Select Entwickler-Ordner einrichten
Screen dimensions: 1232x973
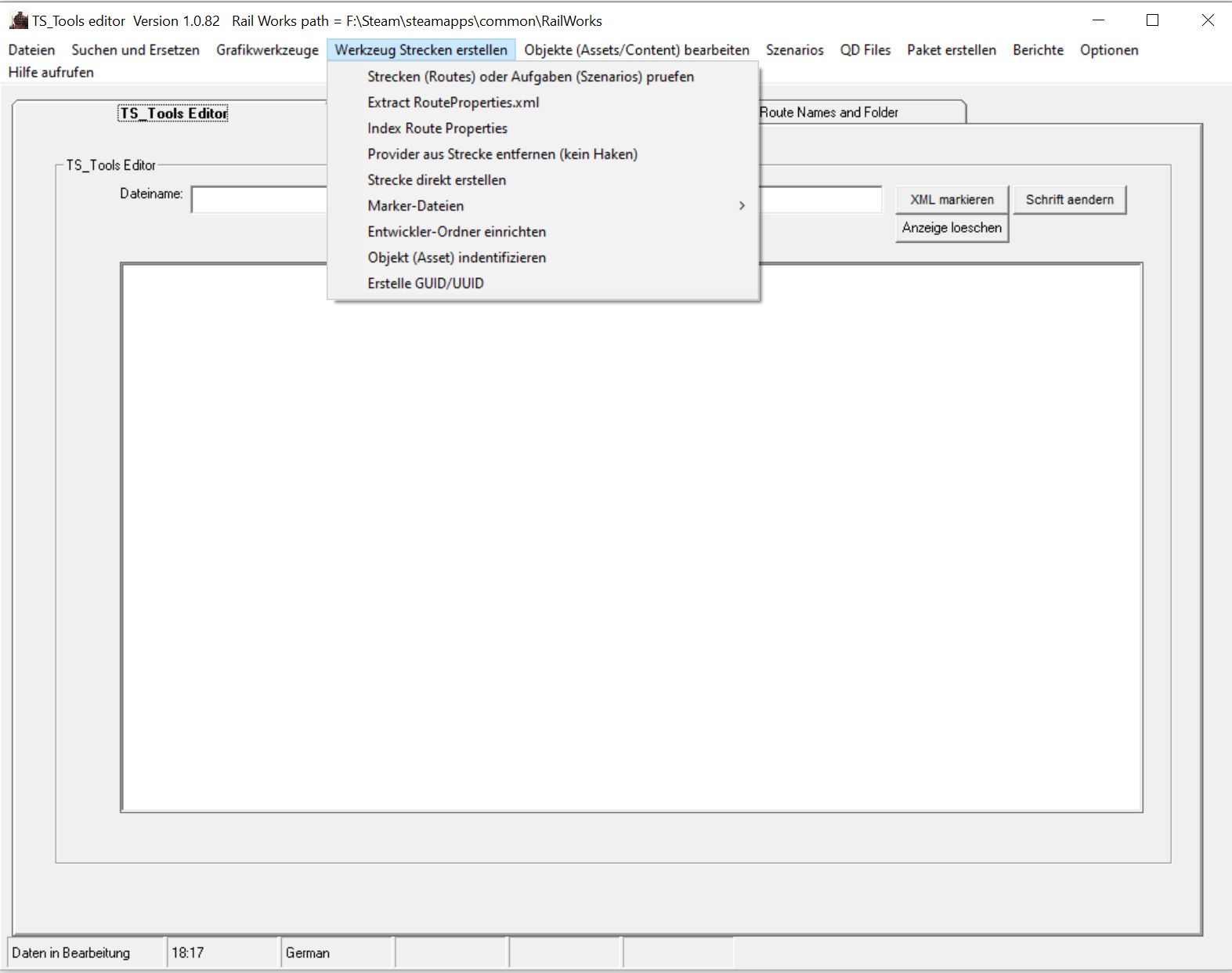click(457, 232)
